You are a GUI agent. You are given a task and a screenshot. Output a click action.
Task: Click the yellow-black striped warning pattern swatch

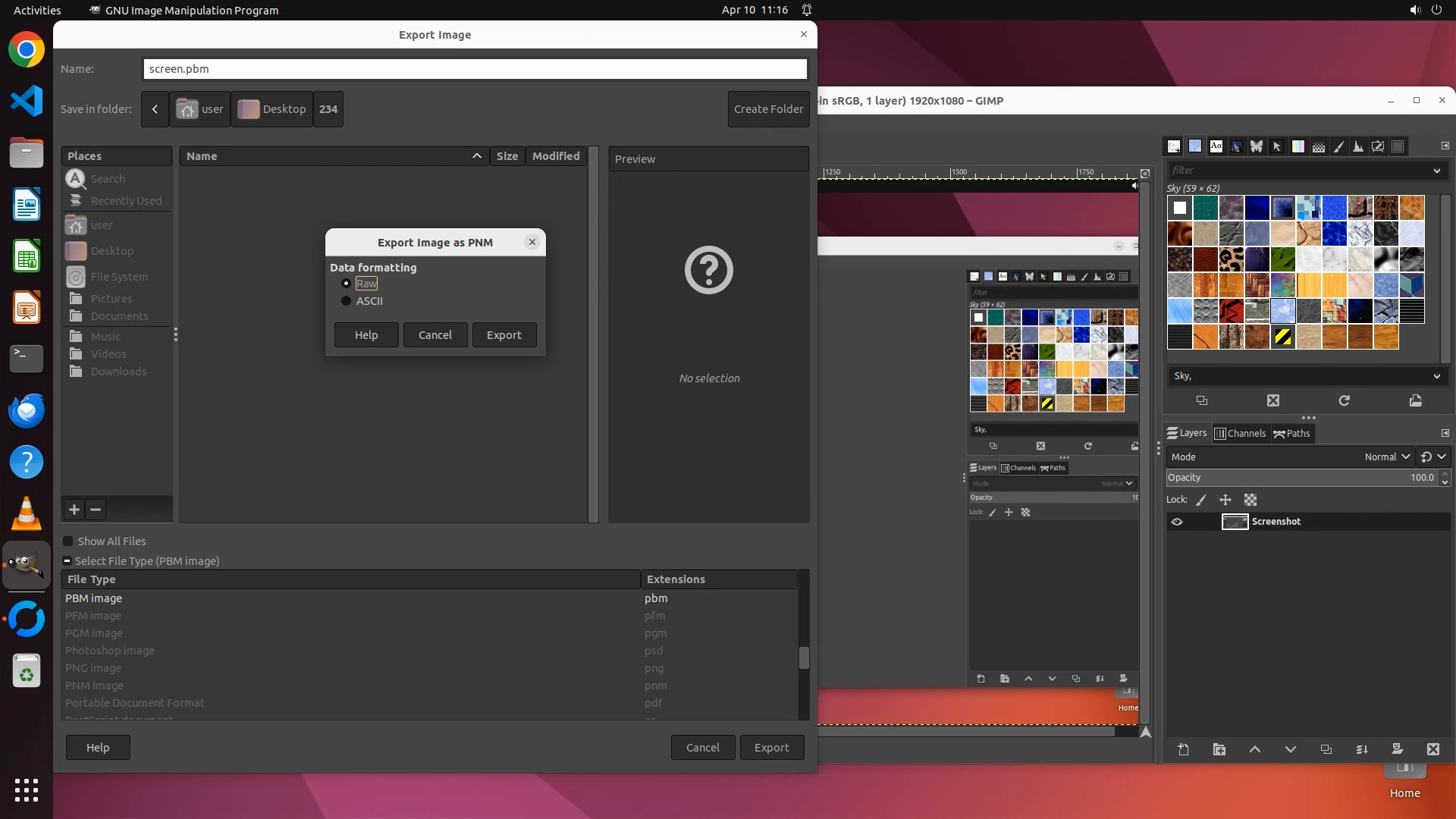pos(1283,337)
